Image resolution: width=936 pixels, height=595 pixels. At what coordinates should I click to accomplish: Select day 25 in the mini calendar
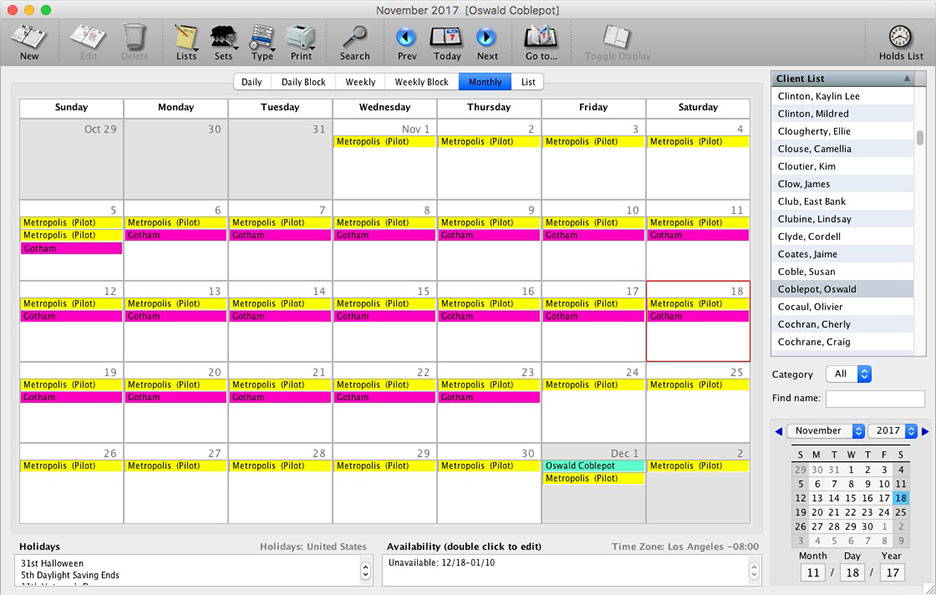[x=901, y=512]
